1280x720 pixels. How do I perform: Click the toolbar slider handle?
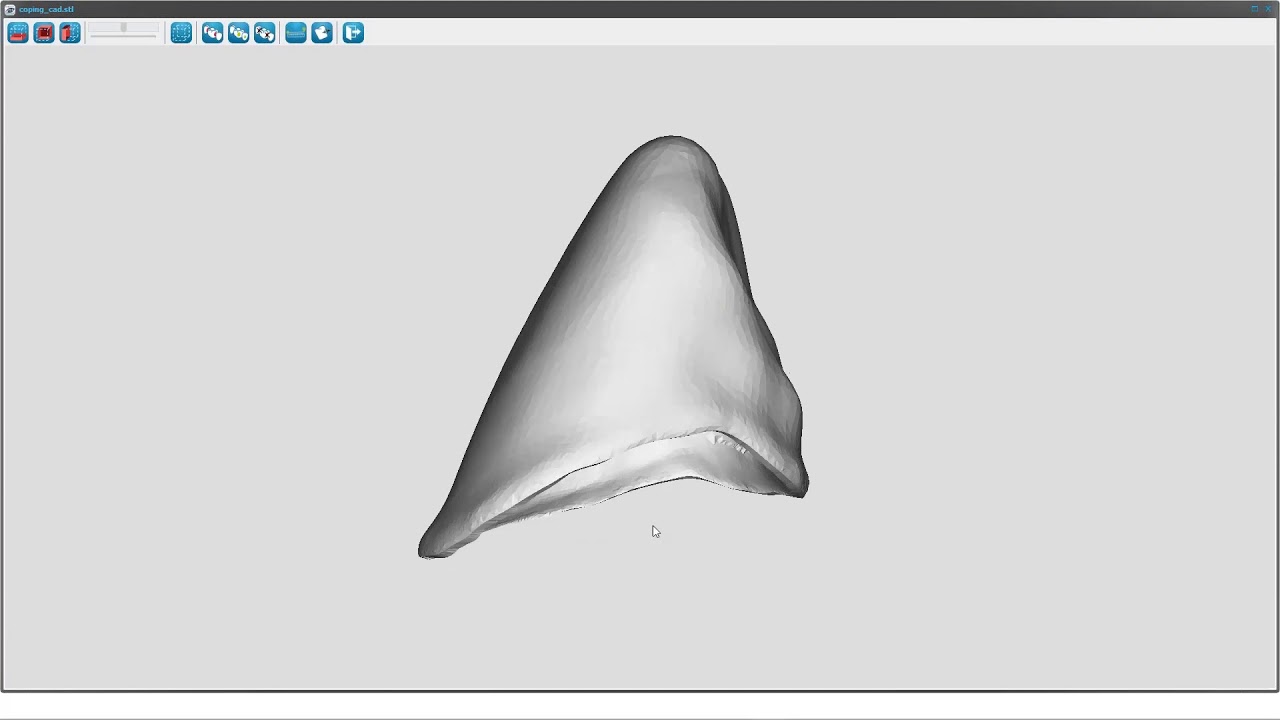[123, 28]
